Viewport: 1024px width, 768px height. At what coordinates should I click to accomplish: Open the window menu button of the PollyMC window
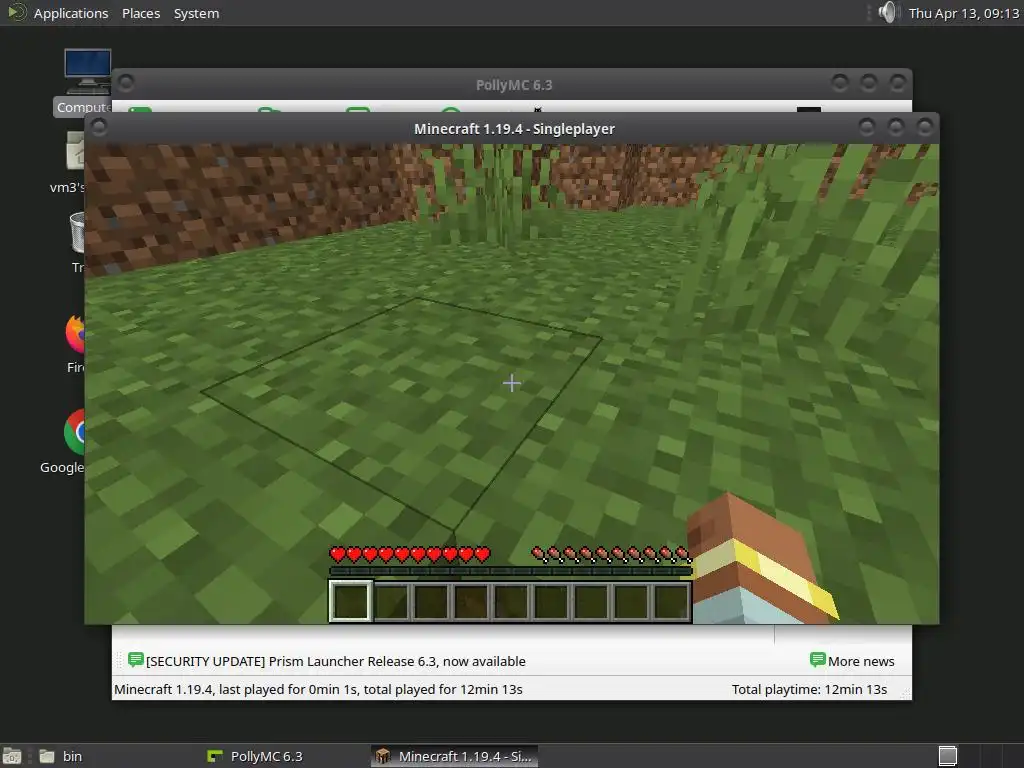pyautogui.click(x=126, y=83)
